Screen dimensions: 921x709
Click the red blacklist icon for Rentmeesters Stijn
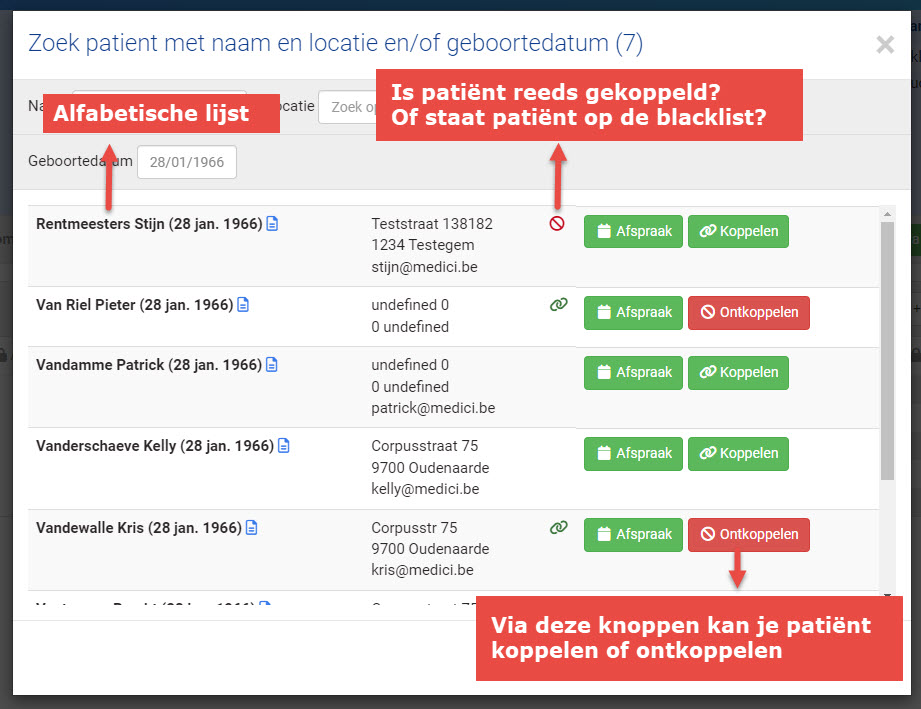557,224
